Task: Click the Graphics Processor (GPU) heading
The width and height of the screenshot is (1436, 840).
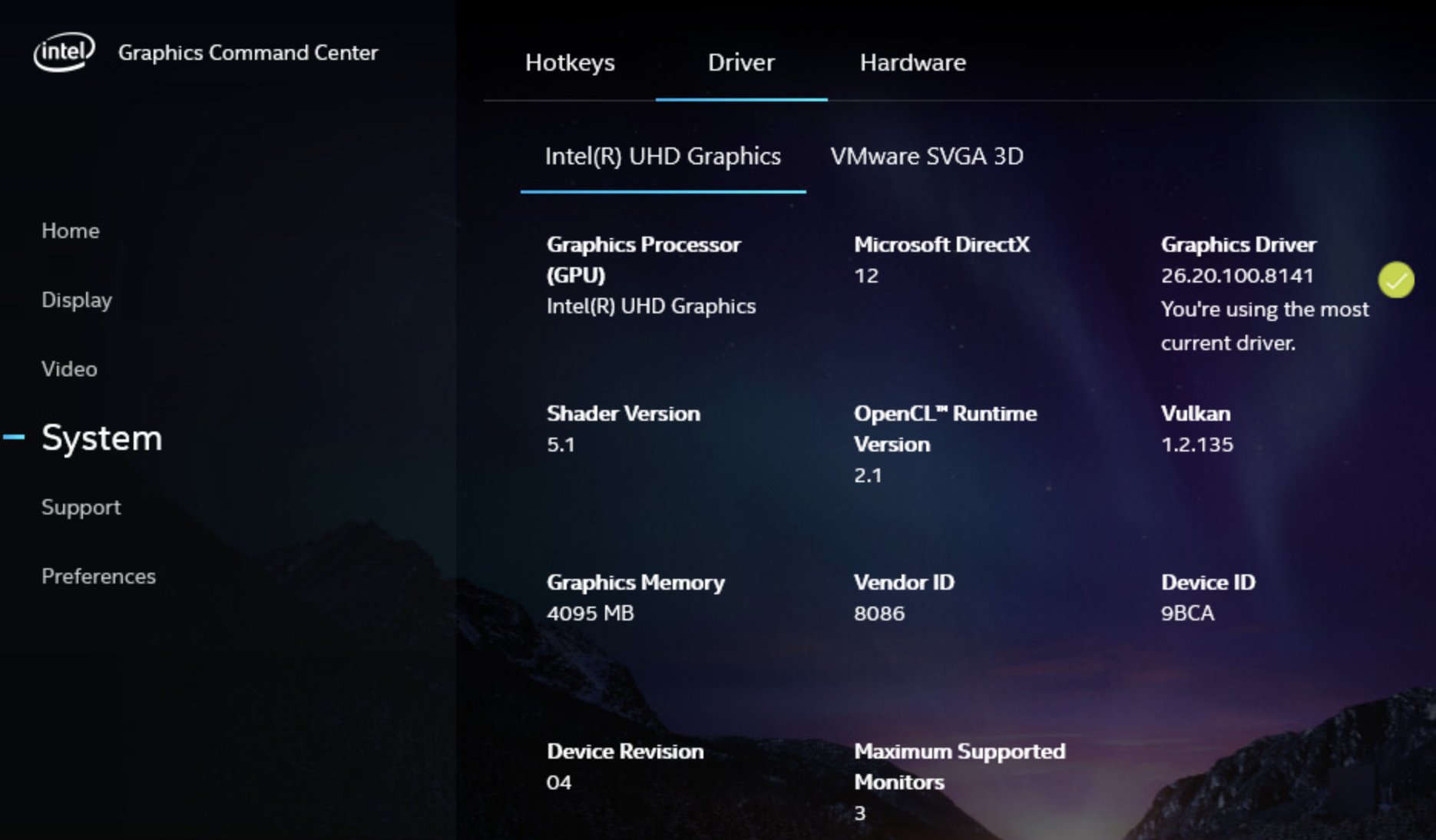Action: coord(644,260)
